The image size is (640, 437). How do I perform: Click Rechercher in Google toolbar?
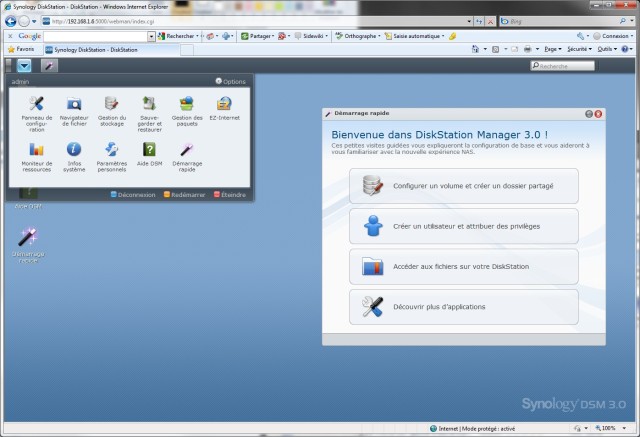click(x=178, y=36)
